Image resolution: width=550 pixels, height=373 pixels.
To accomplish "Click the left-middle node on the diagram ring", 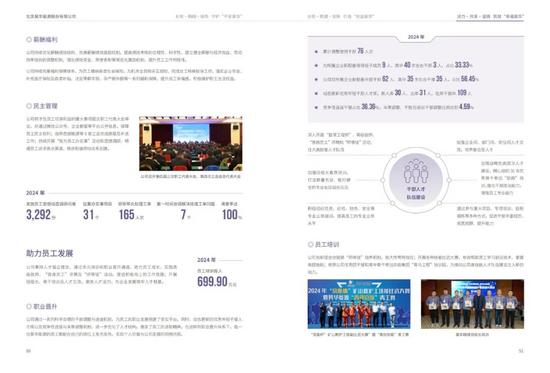I will pos(382,180).
